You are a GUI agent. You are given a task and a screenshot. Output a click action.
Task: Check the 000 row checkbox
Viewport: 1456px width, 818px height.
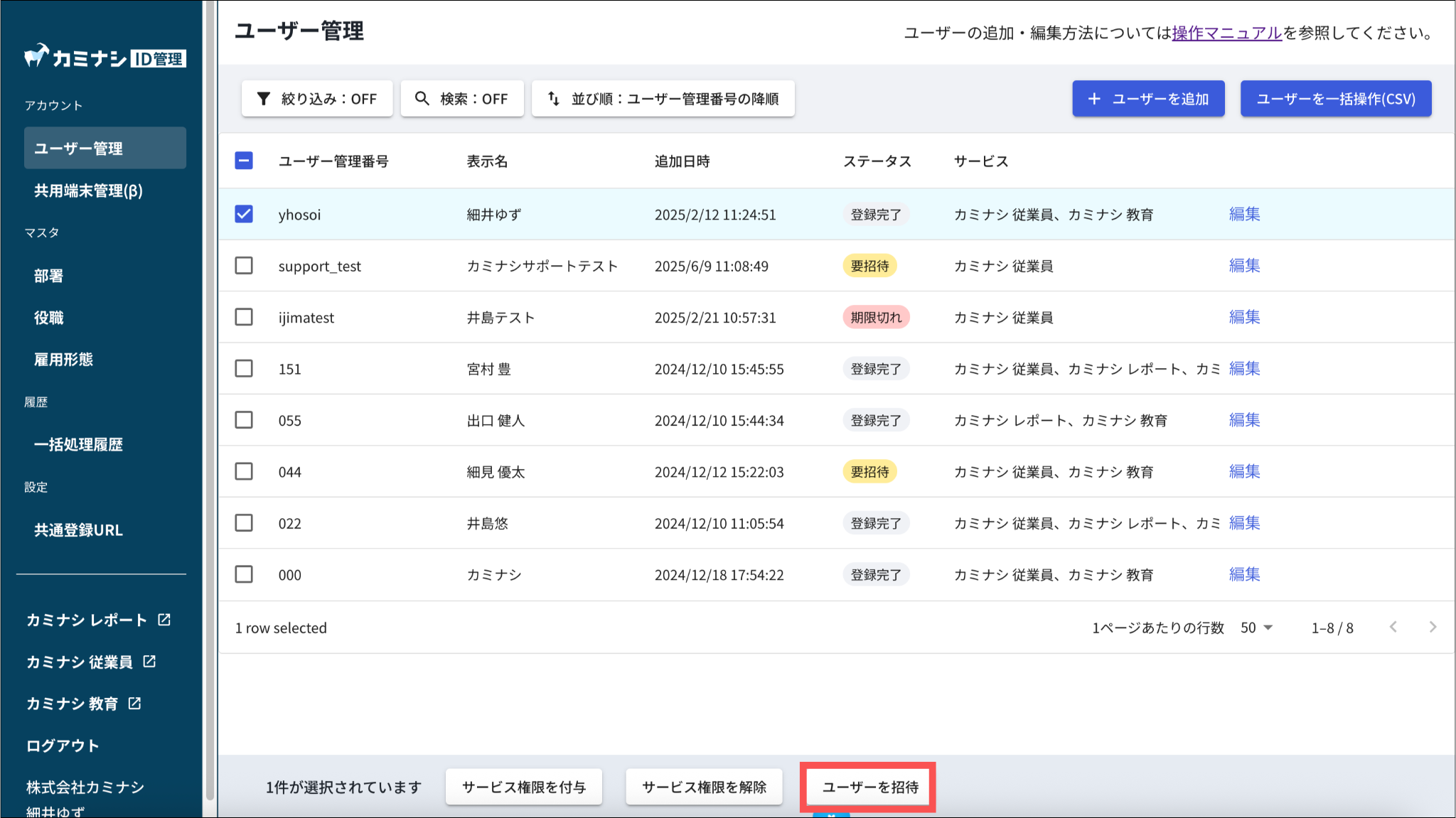pos(244,574)
